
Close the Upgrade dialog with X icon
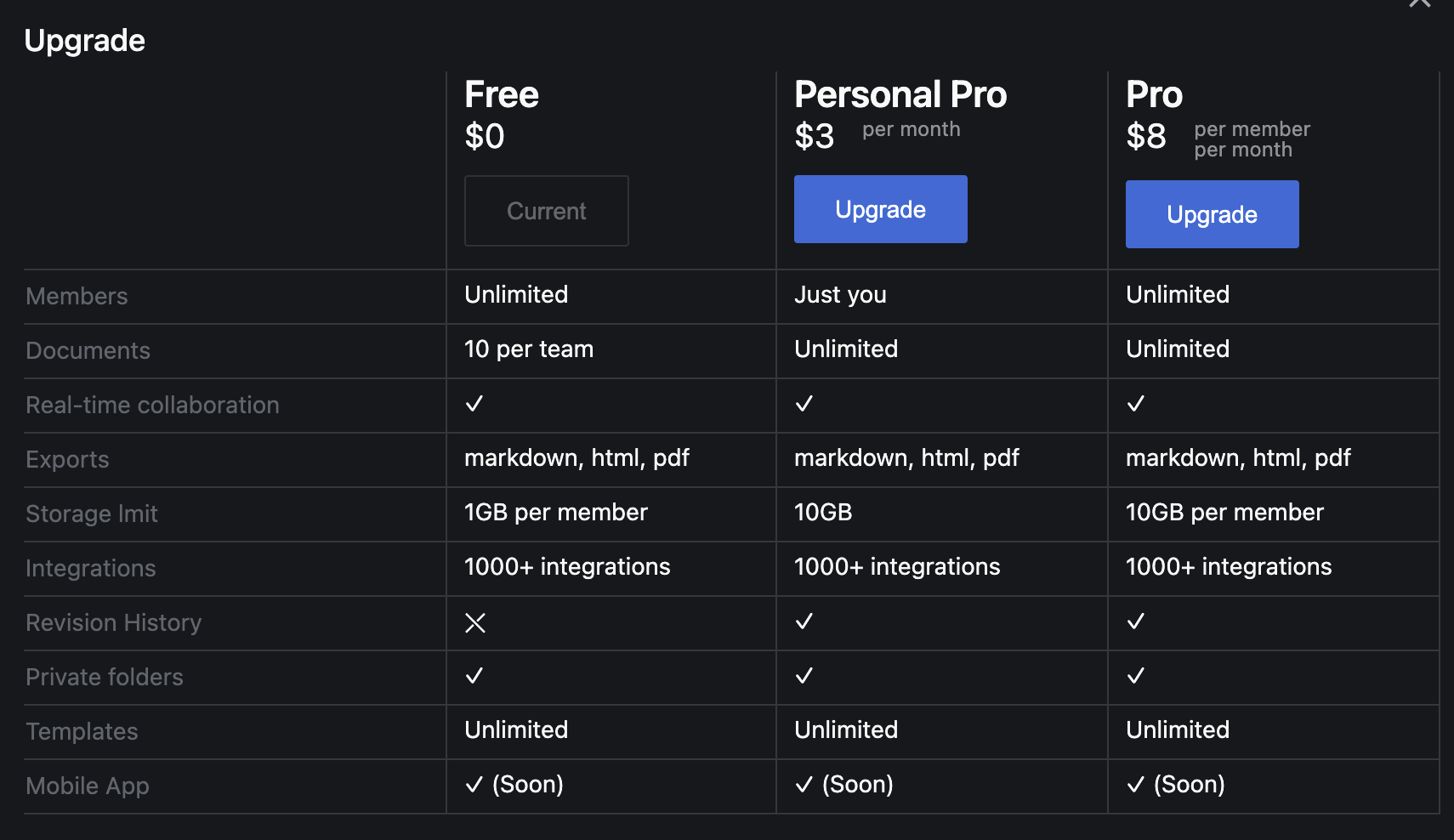tap(1419, 3)
